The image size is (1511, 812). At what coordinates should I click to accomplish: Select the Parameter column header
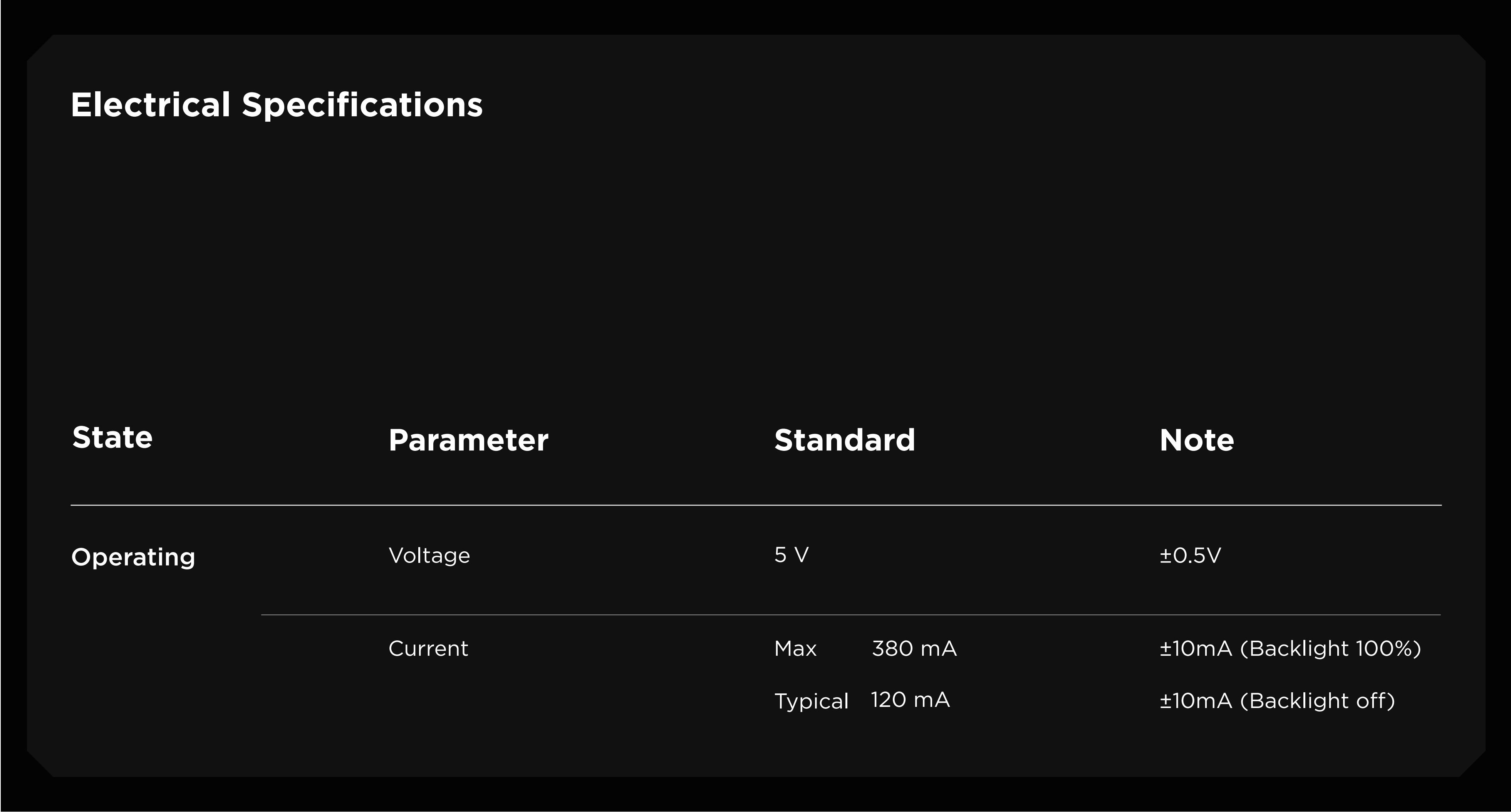468,440
